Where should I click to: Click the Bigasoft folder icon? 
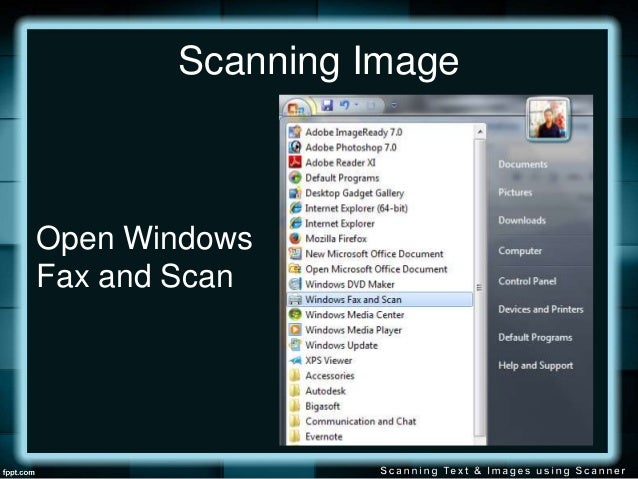click(295, 406)
